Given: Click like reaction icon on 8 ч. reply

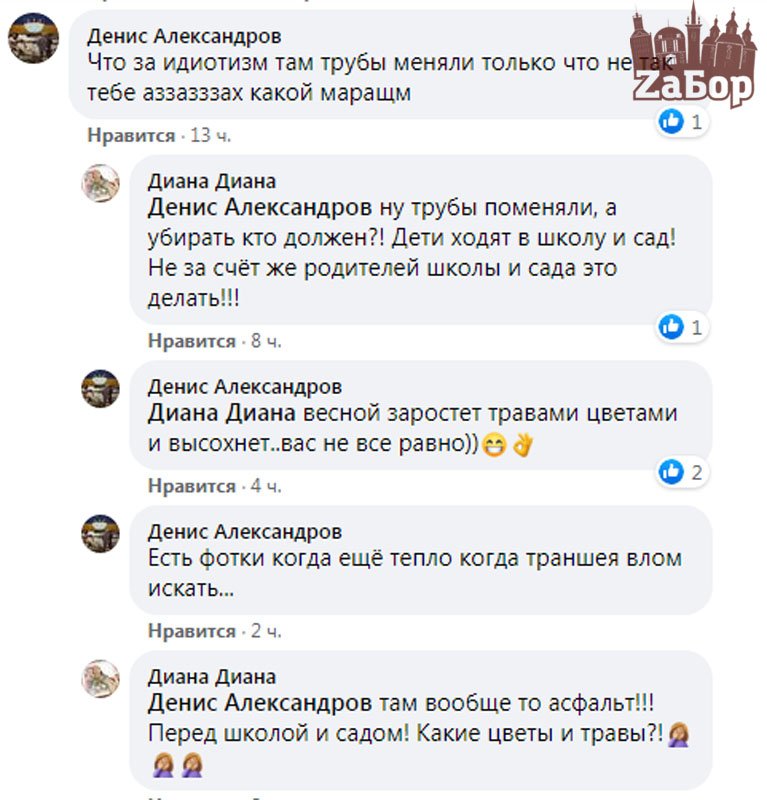Looking at the screenshot, I should (x=671, y=327).
